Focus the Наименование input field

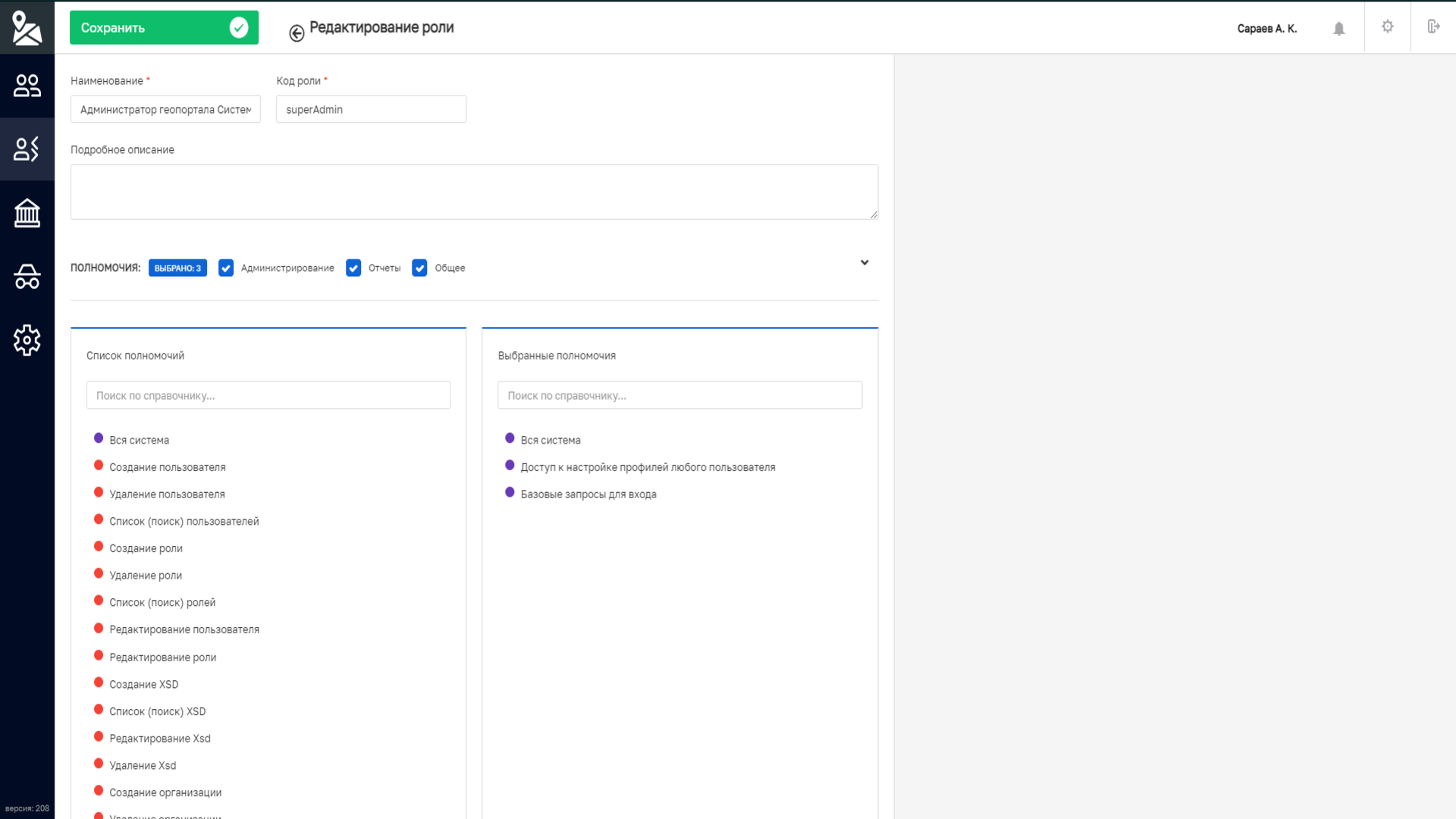click(165, 109)
